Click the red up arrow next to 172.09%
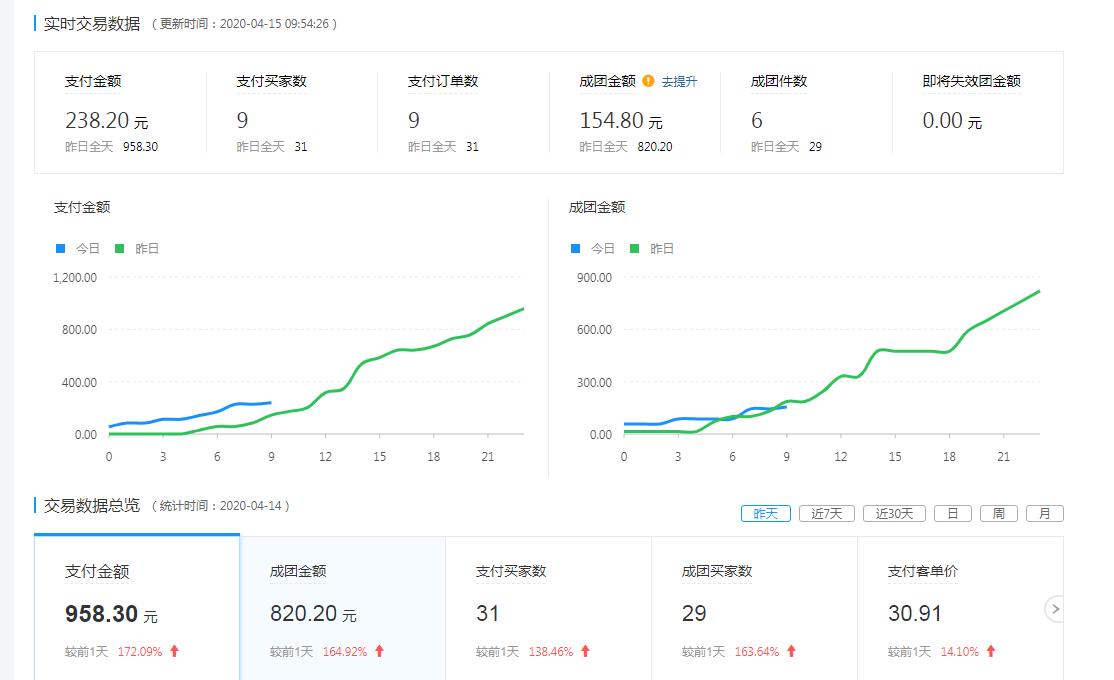Screen dimensions: 1114x680 176,651
